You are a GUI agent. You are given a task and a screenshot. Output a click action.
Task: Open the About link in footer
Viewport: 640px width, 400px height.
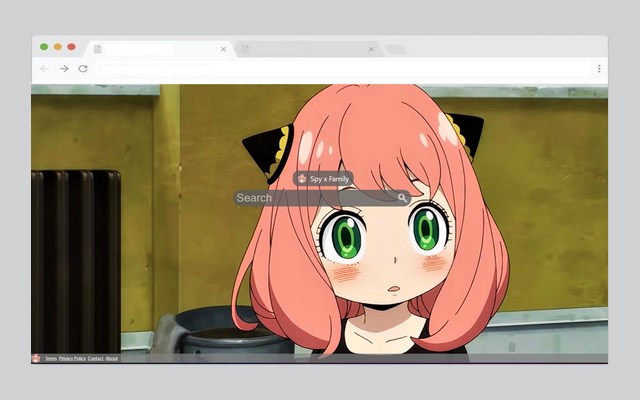point(111,358)
